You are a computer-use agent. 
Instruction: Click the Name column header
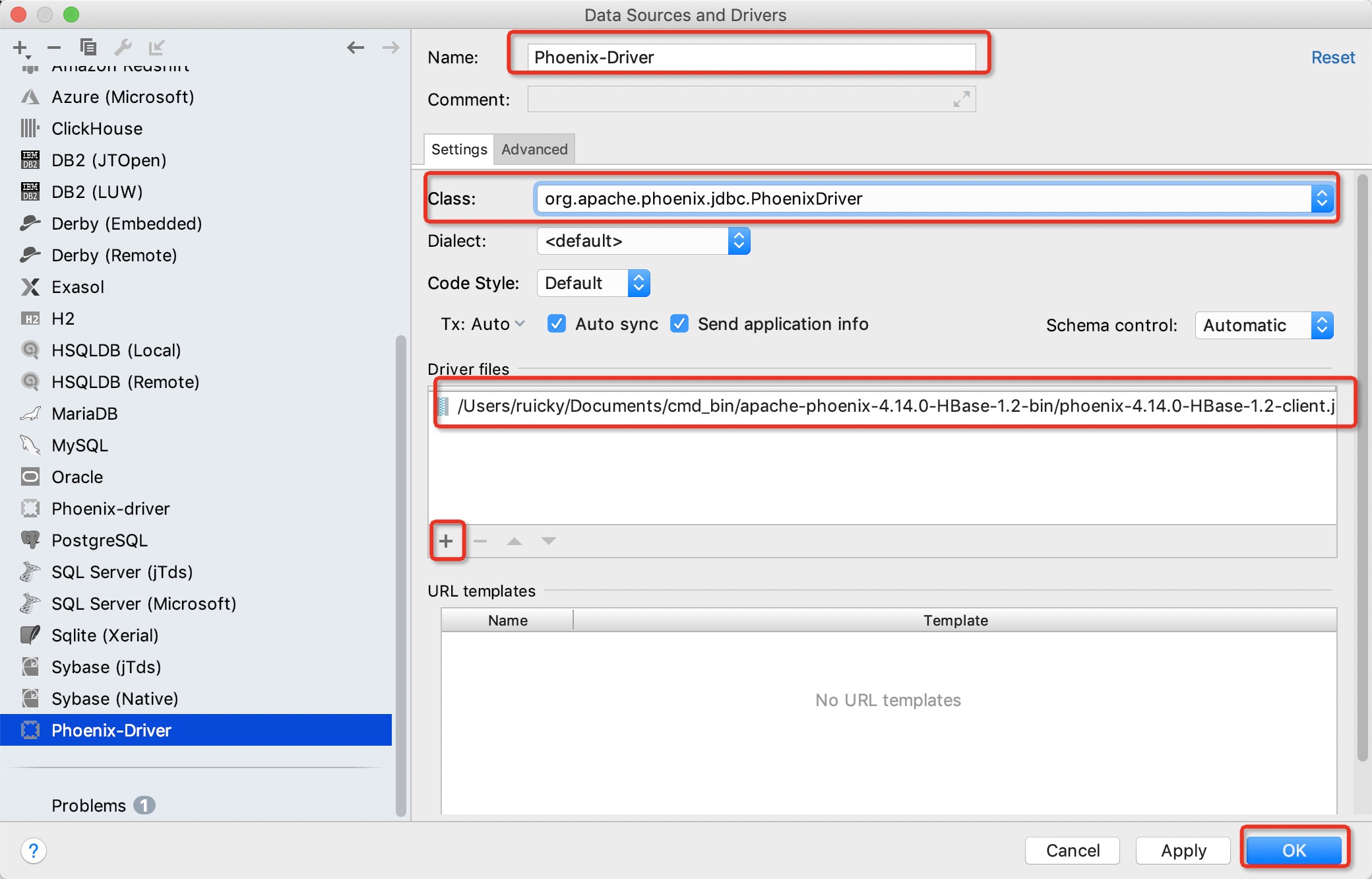tap(507, 620)
